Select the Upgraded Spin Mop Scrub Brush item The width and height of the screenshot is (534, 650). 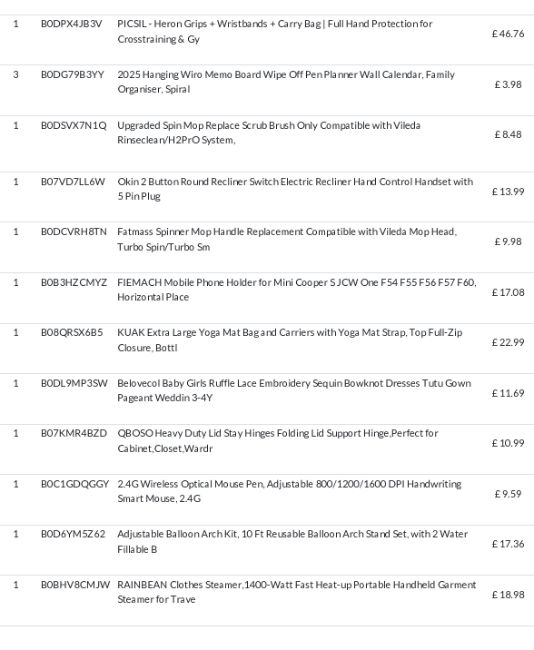(x=269, y=132)
